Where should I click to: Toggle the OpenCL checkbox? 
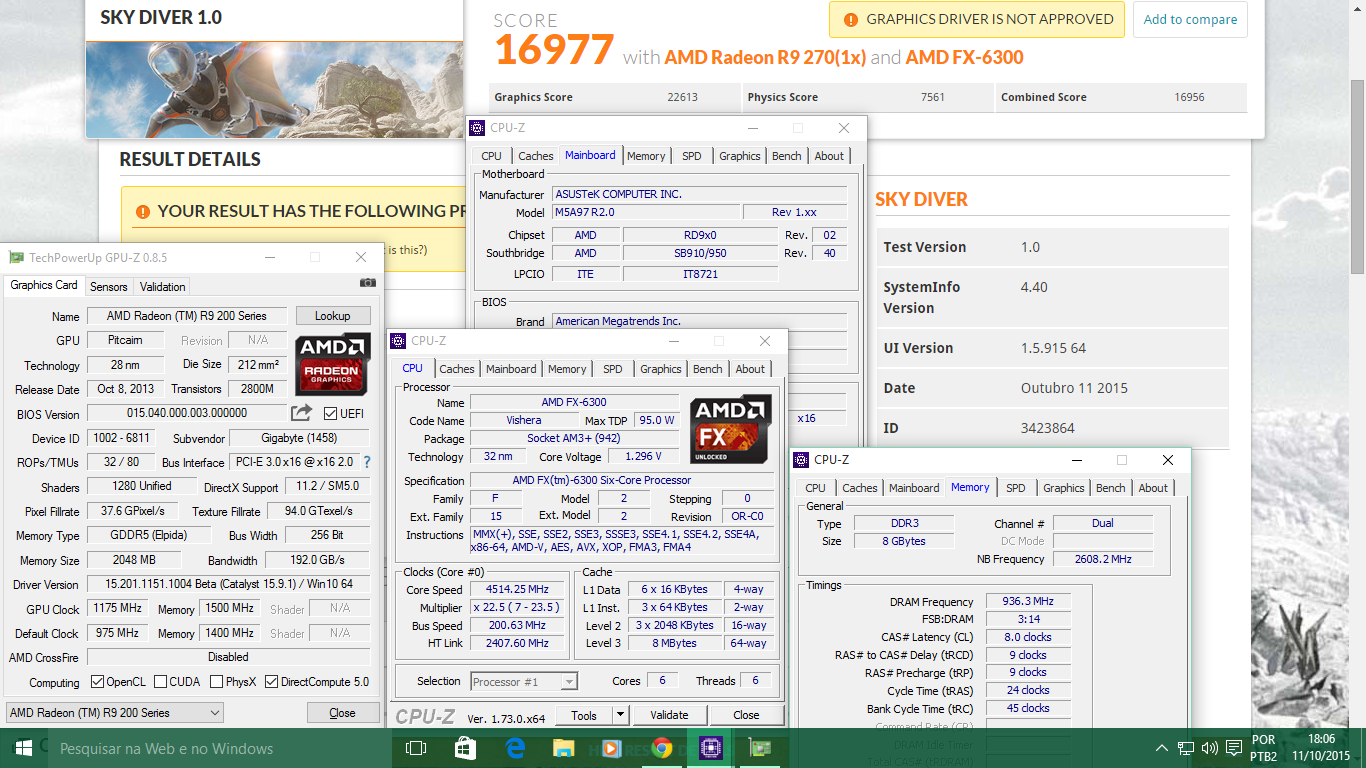click(97, 682)
